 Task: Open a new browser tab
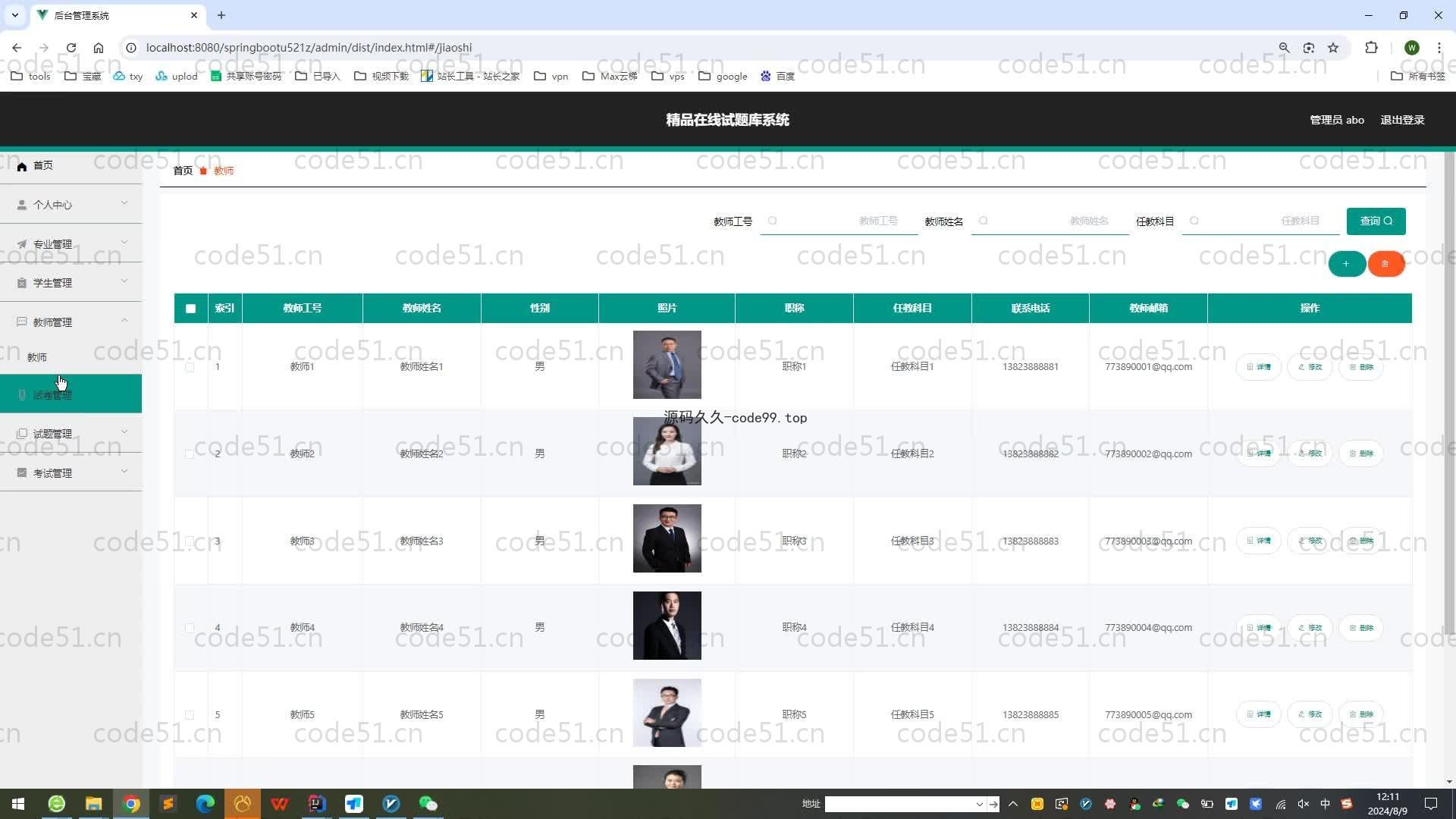point(221,15)
